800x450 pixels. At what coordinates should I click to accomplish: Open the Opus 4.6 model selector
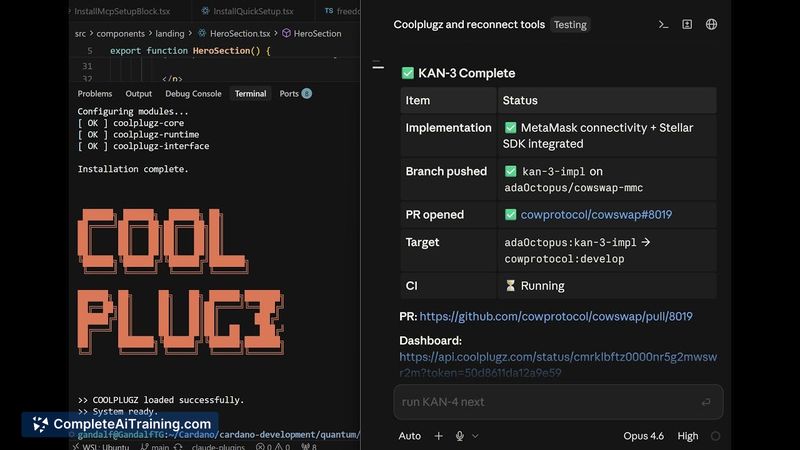tap(643, 436)
